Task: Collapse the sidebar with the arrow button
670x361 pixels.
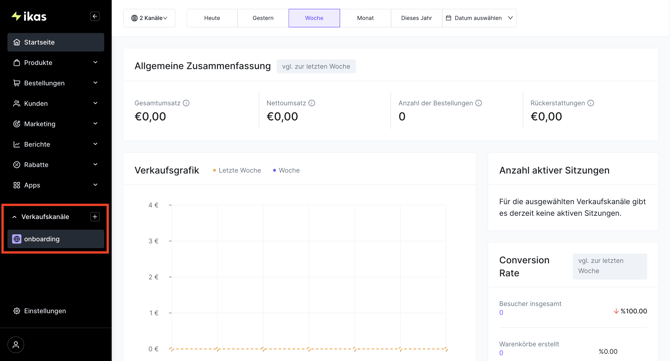Action: 95,16
